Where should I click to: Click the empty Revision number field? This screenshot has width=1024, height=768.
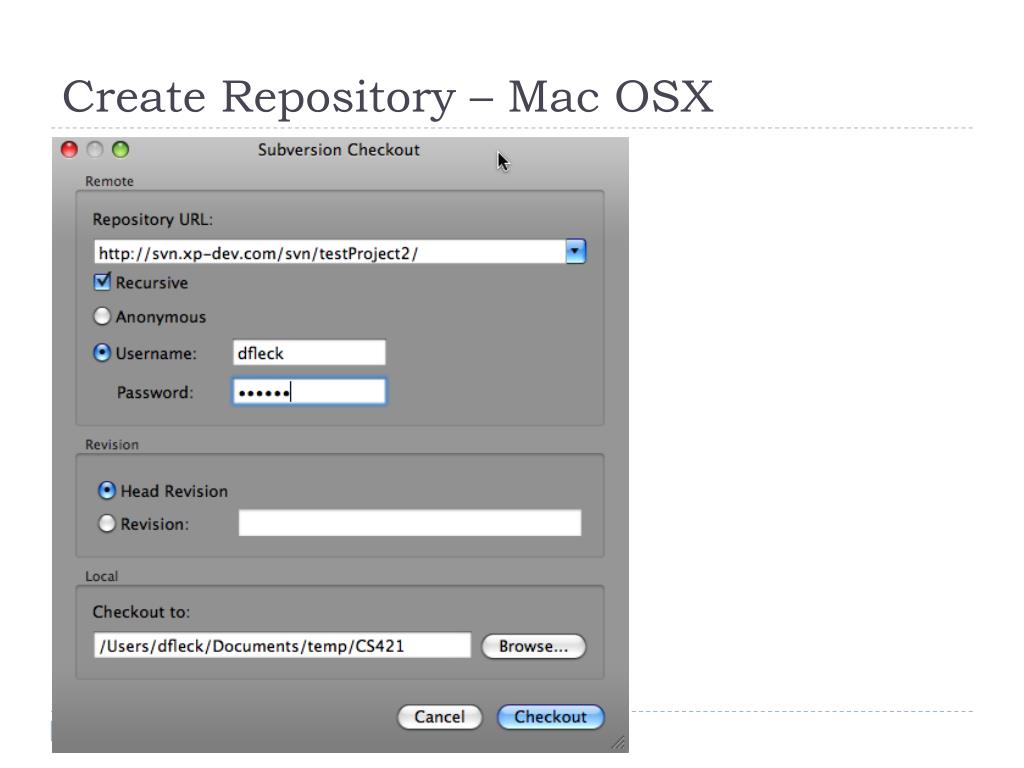[409, 523]
